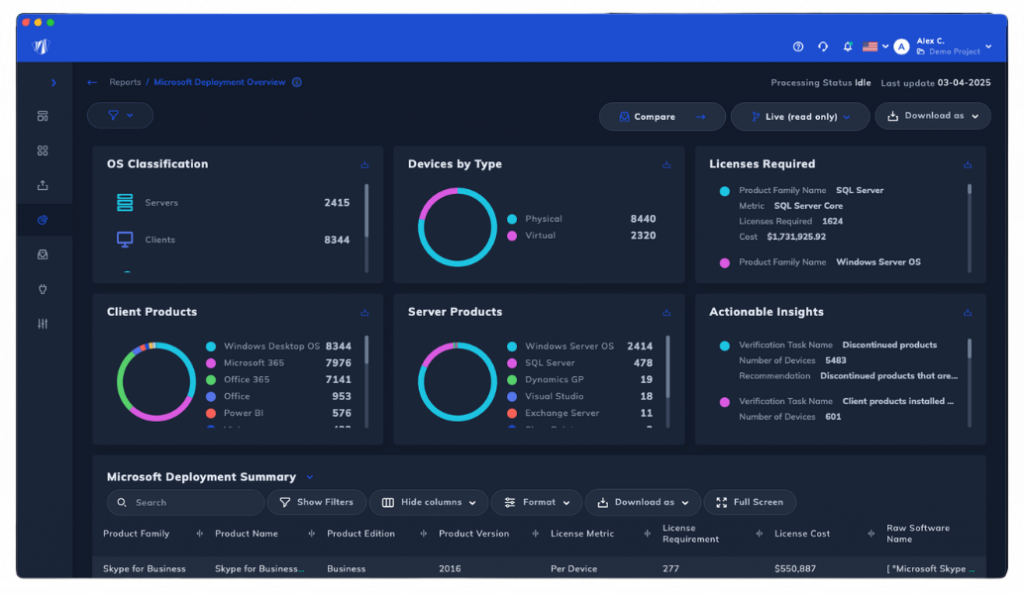The image size is (1024, 594).
Task: Open the reports pie chart sidebar icon
Action: [x=42, y=220]
